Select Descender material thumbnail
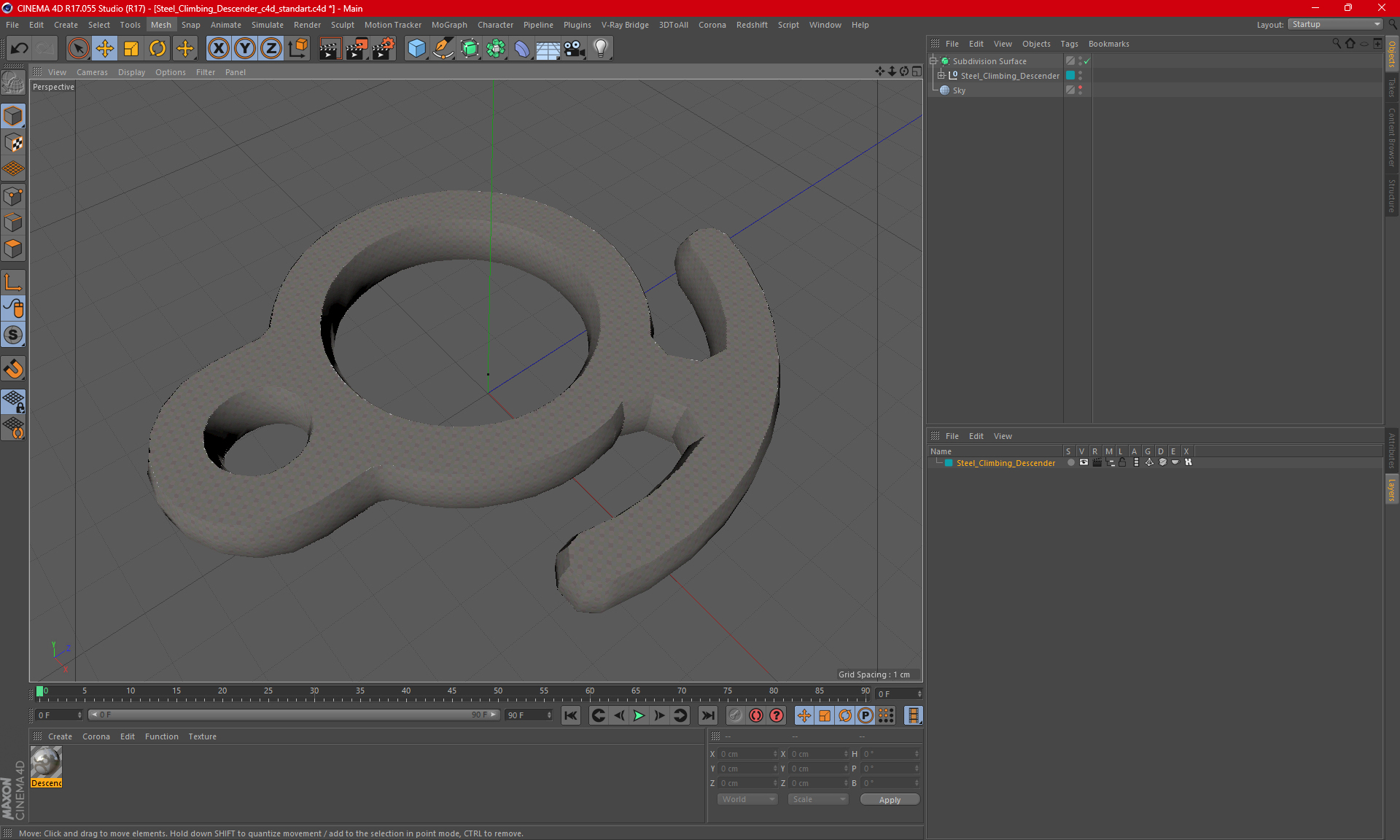The width and height of the screenshot is (1400, 840). 47,763
